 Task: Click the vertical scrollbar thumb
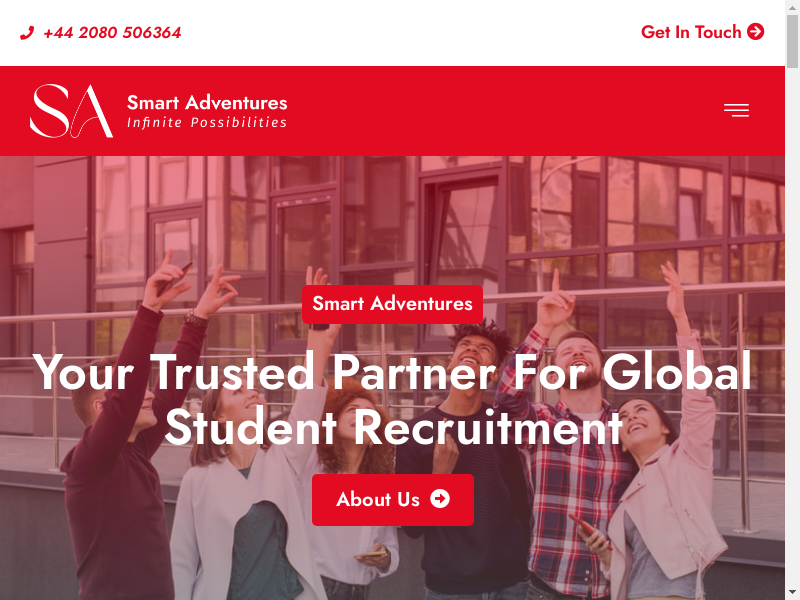tap(792, 41)
